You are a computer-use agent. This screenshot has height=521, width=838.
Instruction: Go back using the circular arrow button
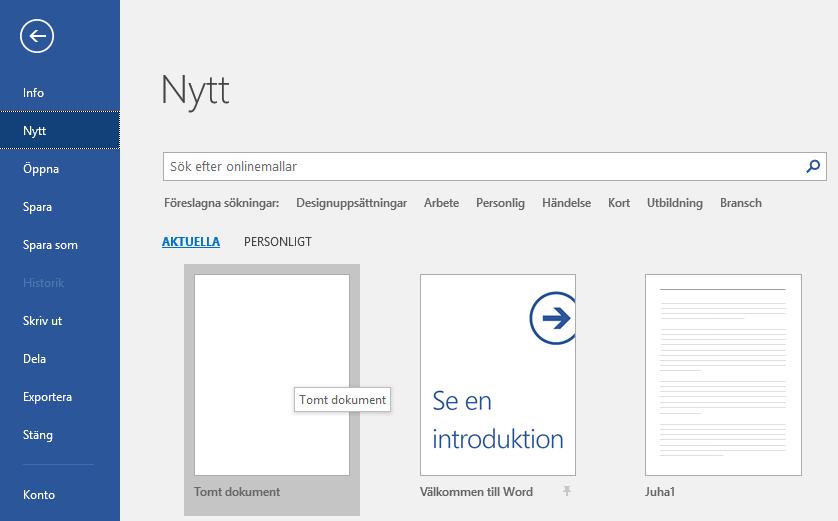[x=37, y=36]
